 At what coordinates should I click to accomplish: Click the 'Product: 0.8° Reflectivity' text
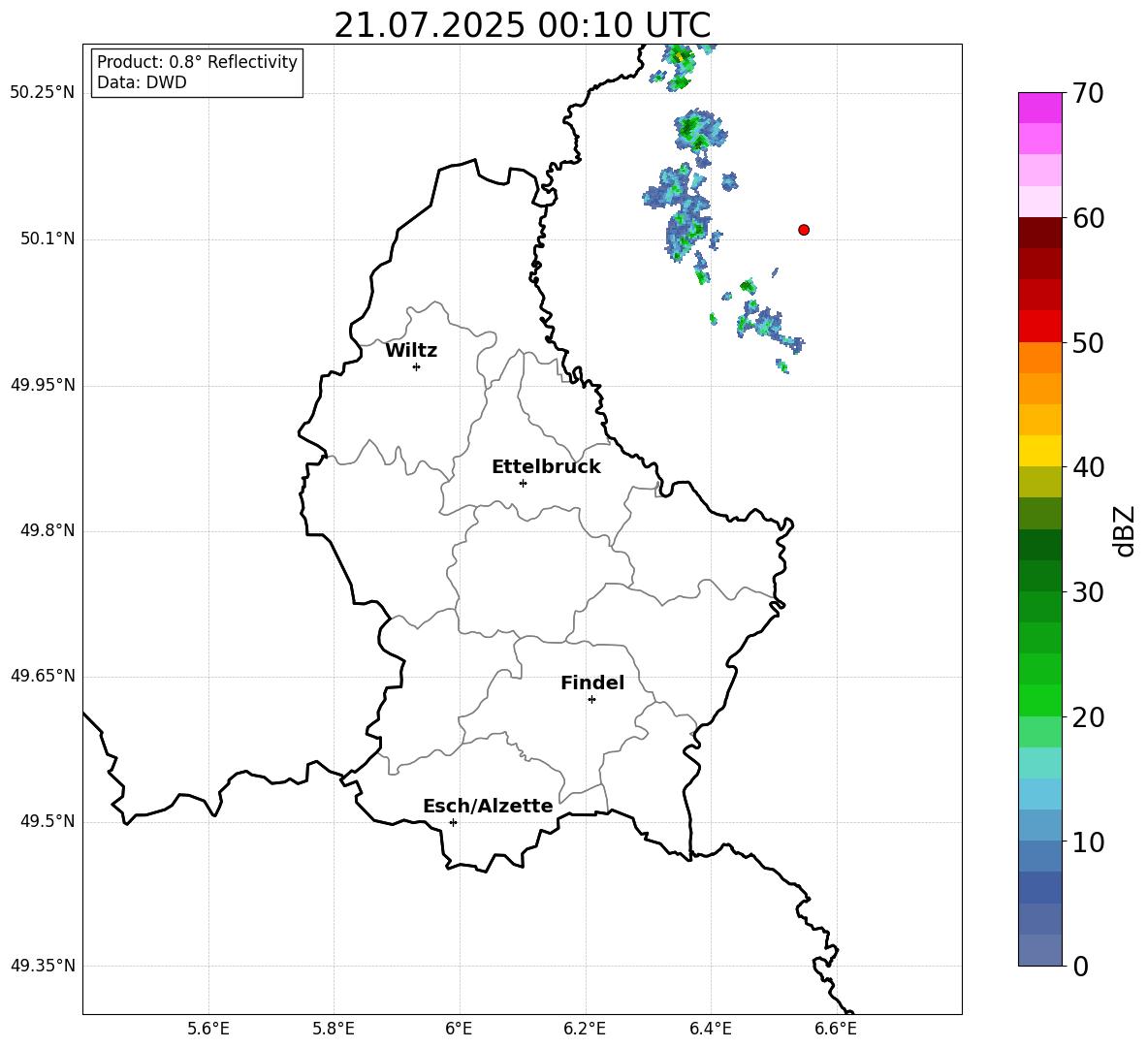tap(197, 62)
